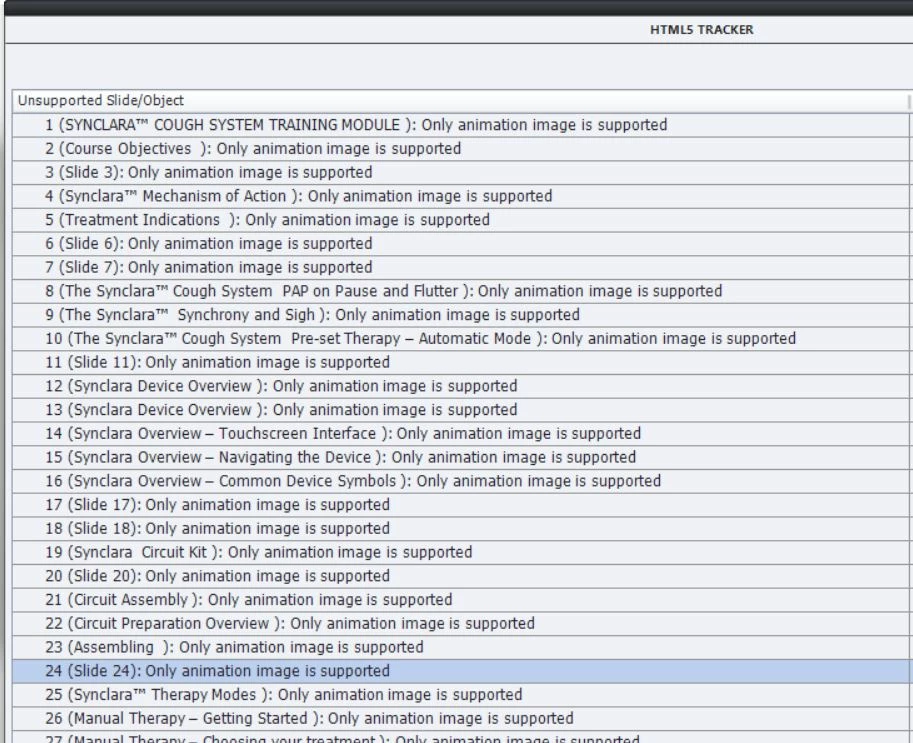Select row 6 (Slide 6)

(460, 244)
